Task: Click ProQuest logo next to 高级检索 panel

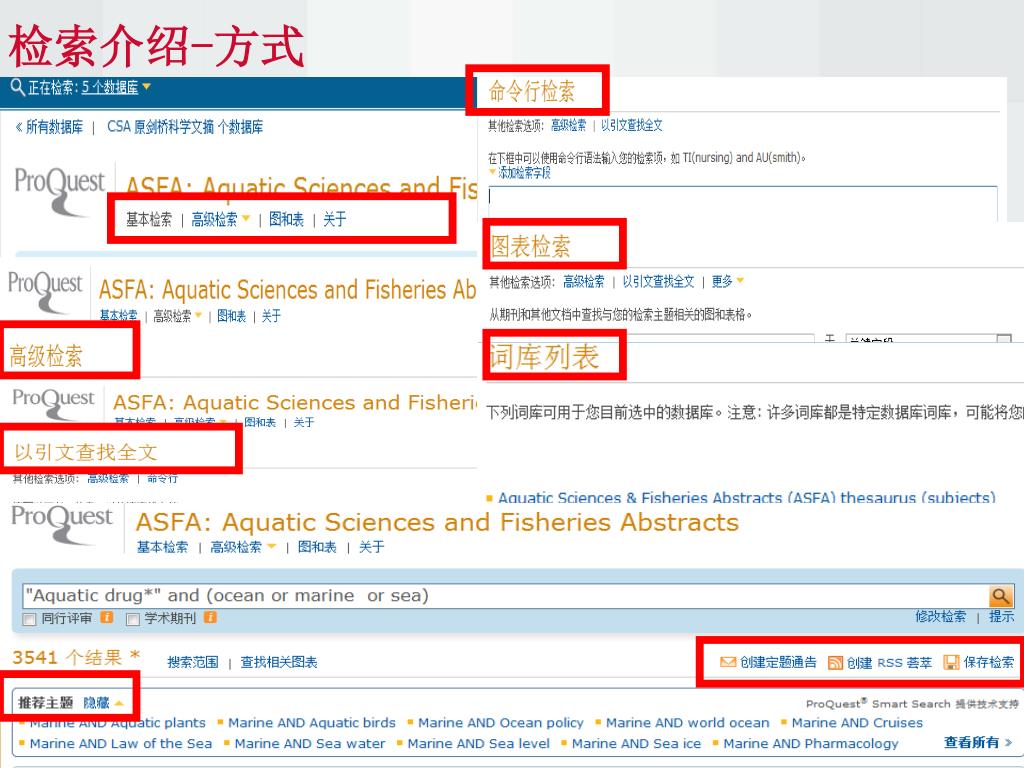Action: pyautogui.click(x=44, y=291)
